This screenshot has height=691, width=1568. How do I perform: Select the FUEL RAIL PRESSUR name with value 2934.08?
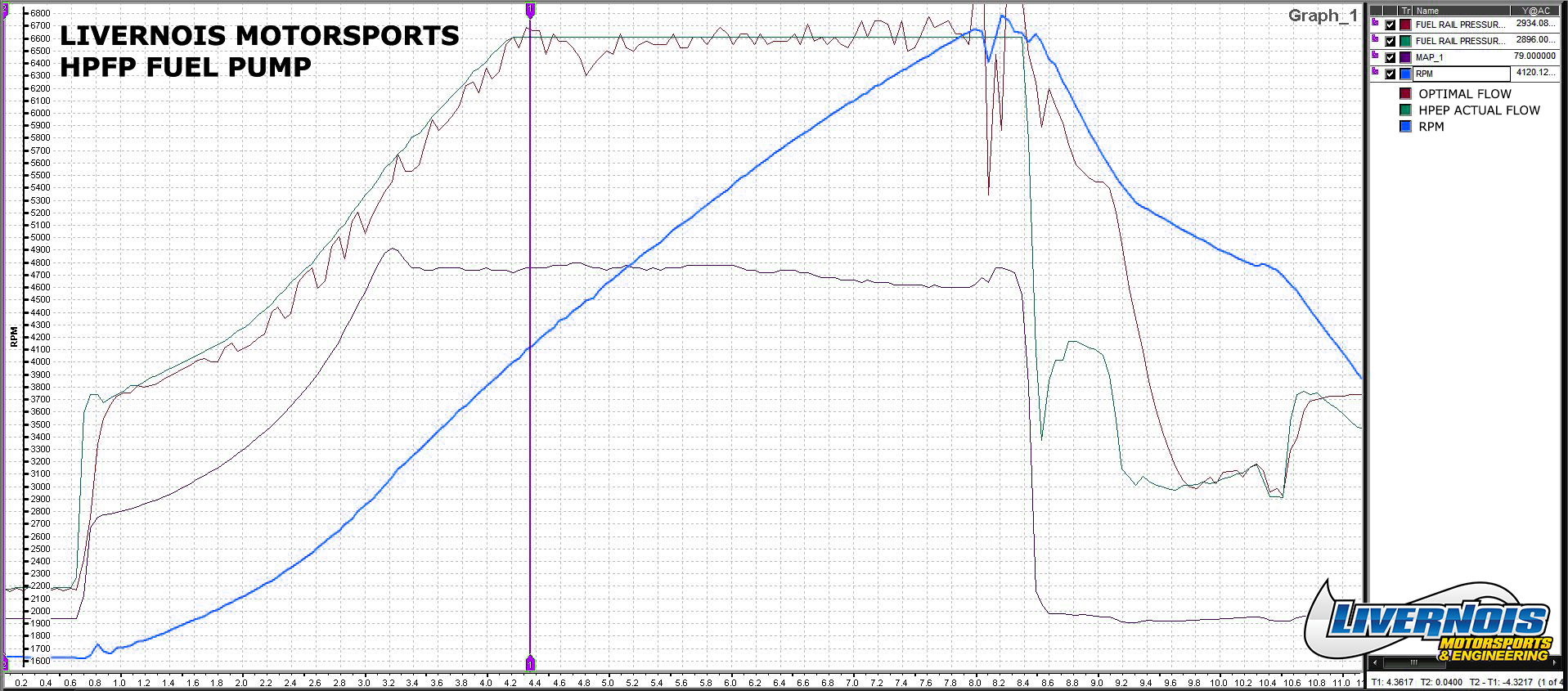pyautogui.click(x=1460, y=25)
